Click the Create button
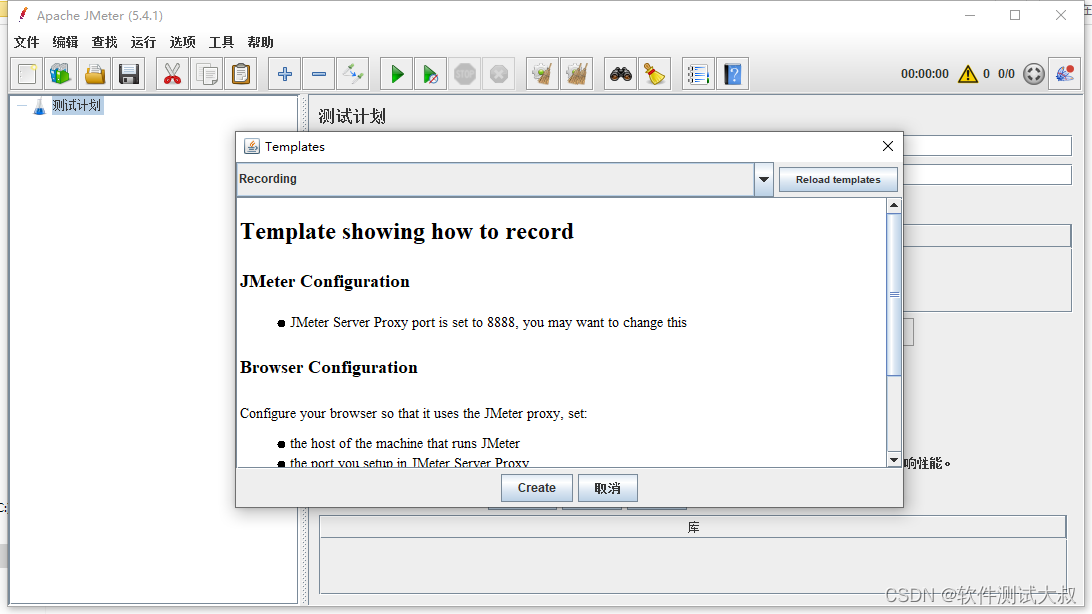Screen dimensions: 1092x614 tap(536, 488)
